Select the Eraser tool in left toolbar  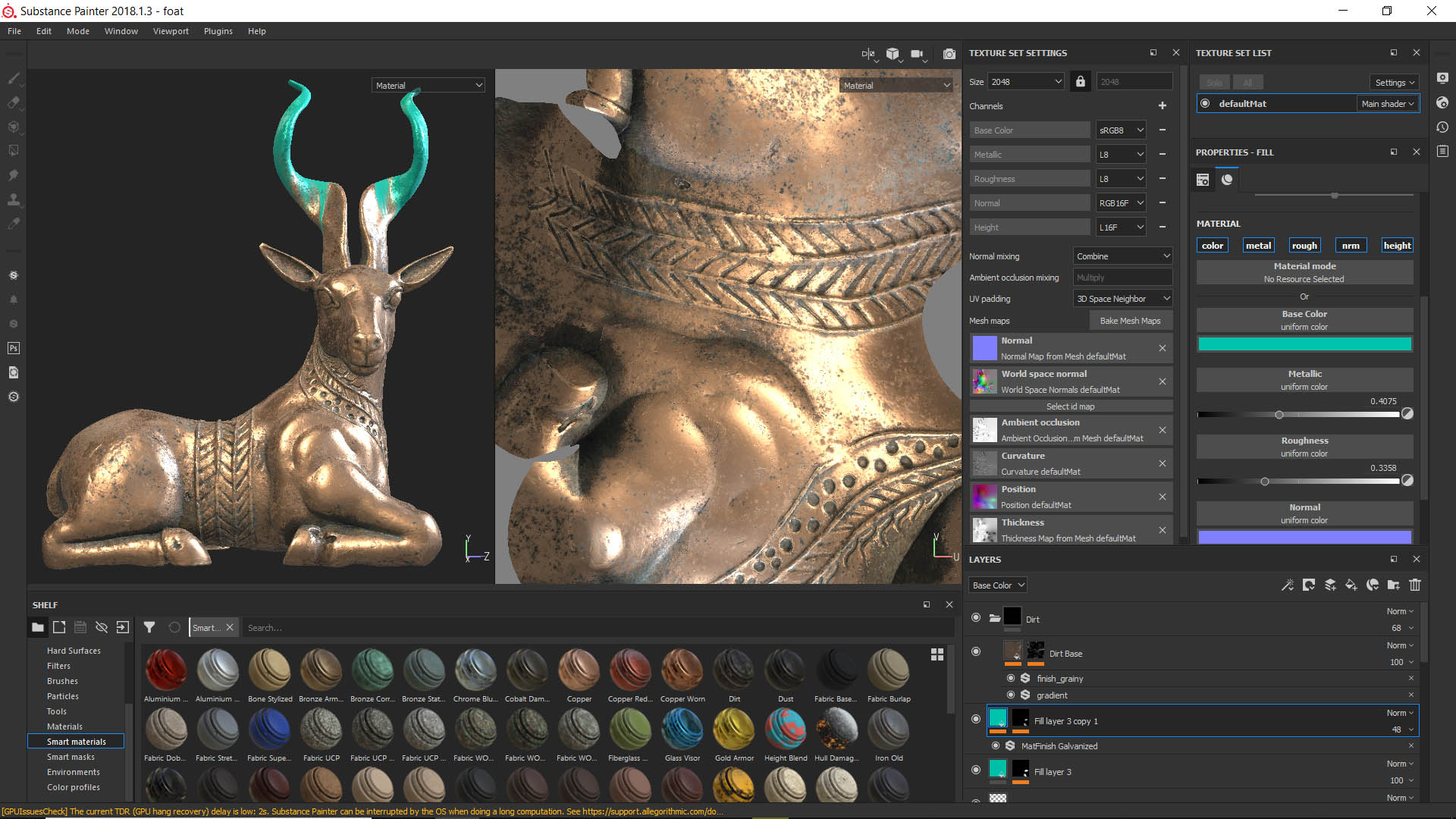pyautogui.click(x=14, y=102)
